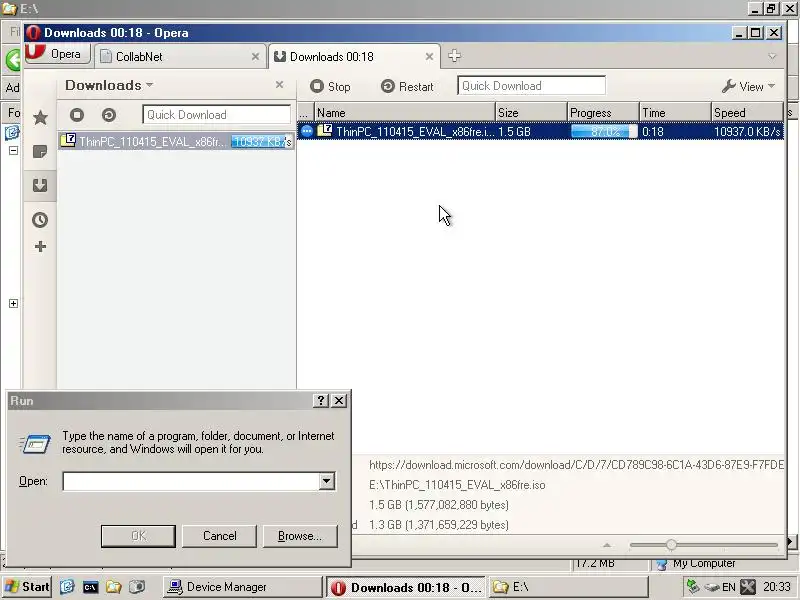Sort downloads by Time column

point(675,113)
